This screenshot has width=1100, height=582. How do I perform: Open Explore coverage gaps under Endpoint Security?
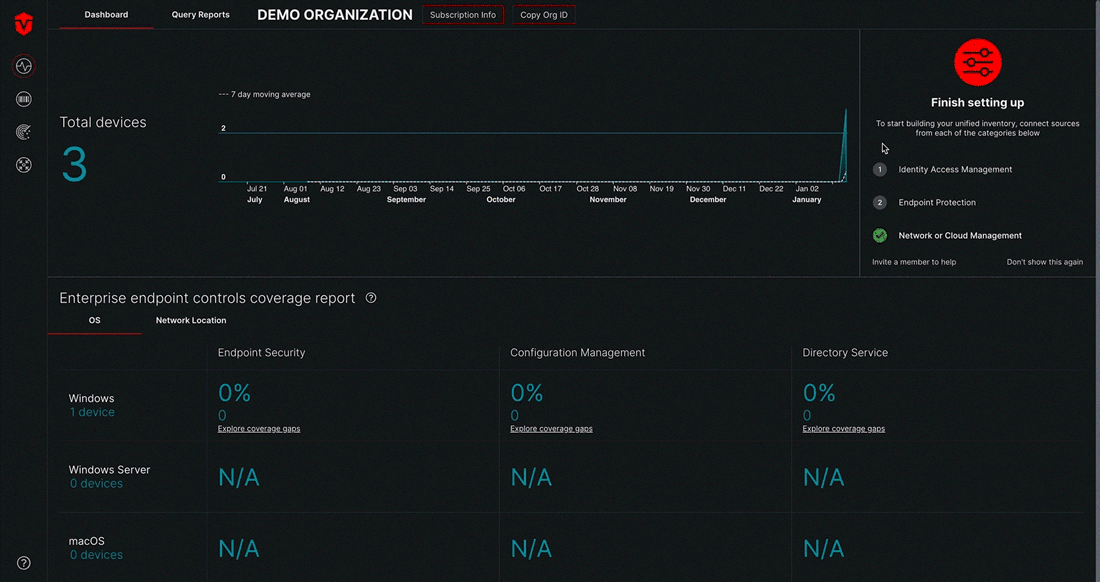[x=259, y=428]
